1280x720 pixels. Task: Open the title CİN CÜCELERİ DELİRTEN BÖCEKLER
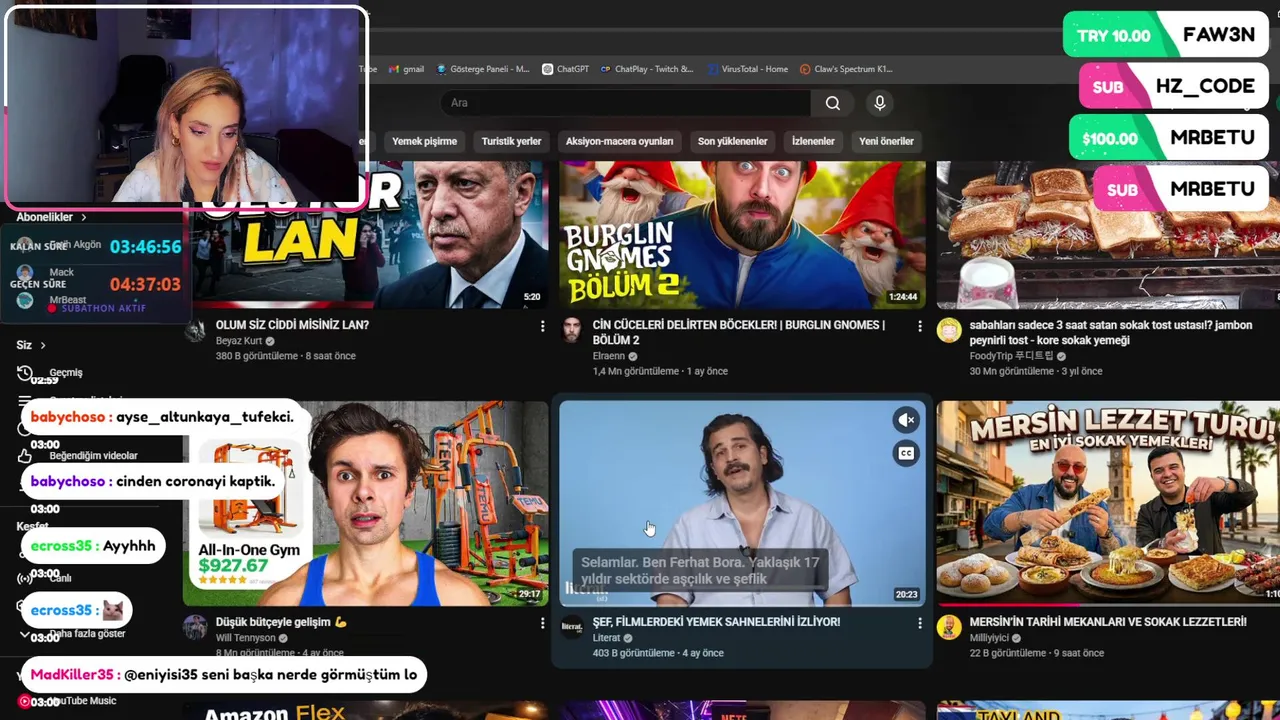point(738,332)
